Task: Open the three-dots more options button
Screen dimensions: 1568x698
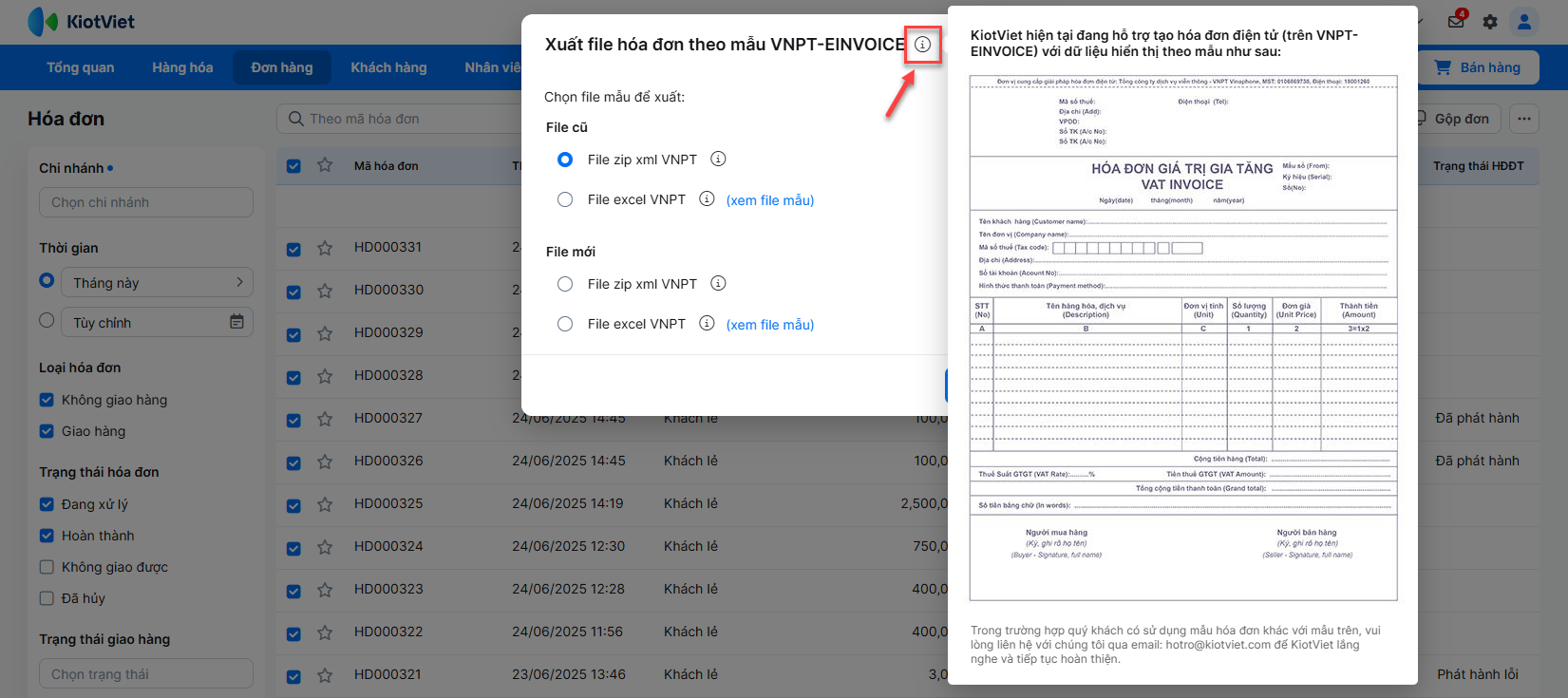Action: pyautogui.click(x=1524, y=119)
